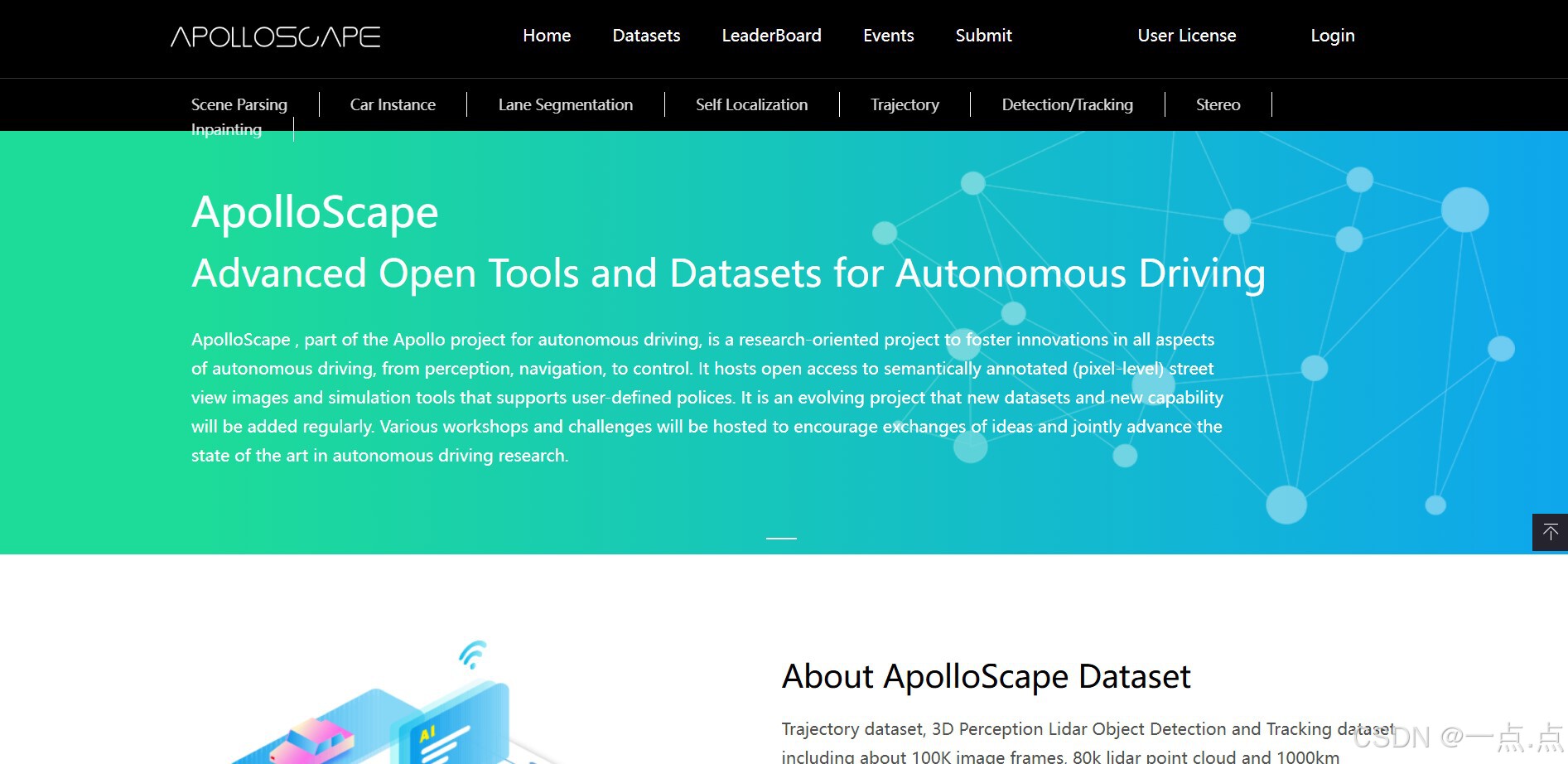Select Submit in the top navigation

[x=983, y=36]
